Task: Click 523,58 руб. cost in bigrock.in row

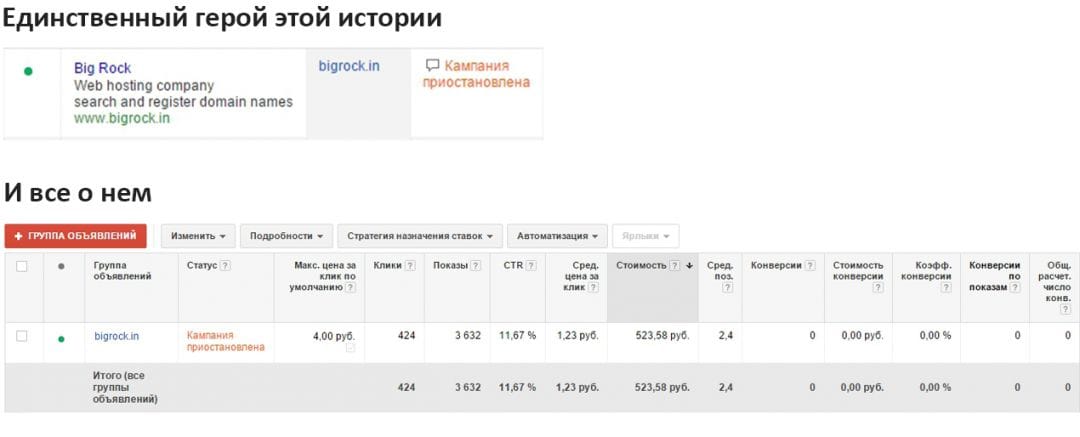Action: tap(662, 336)
